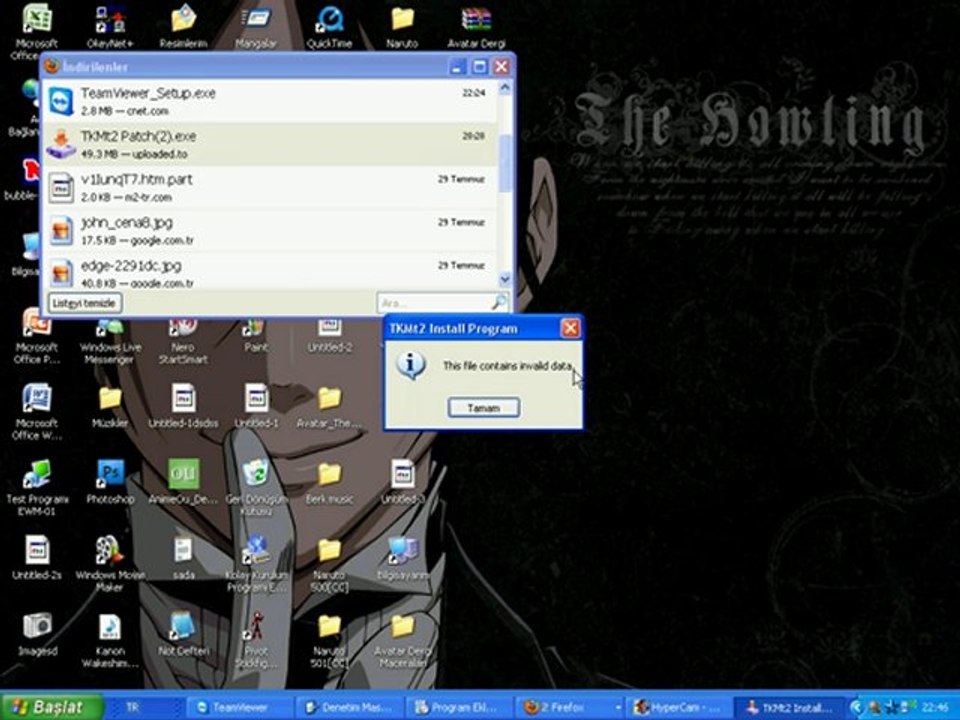This screenshot has width=960, height=720.
Task: Select the Windows Movie Maker icon
Action: pyautogui.click(x=110, y=563)
